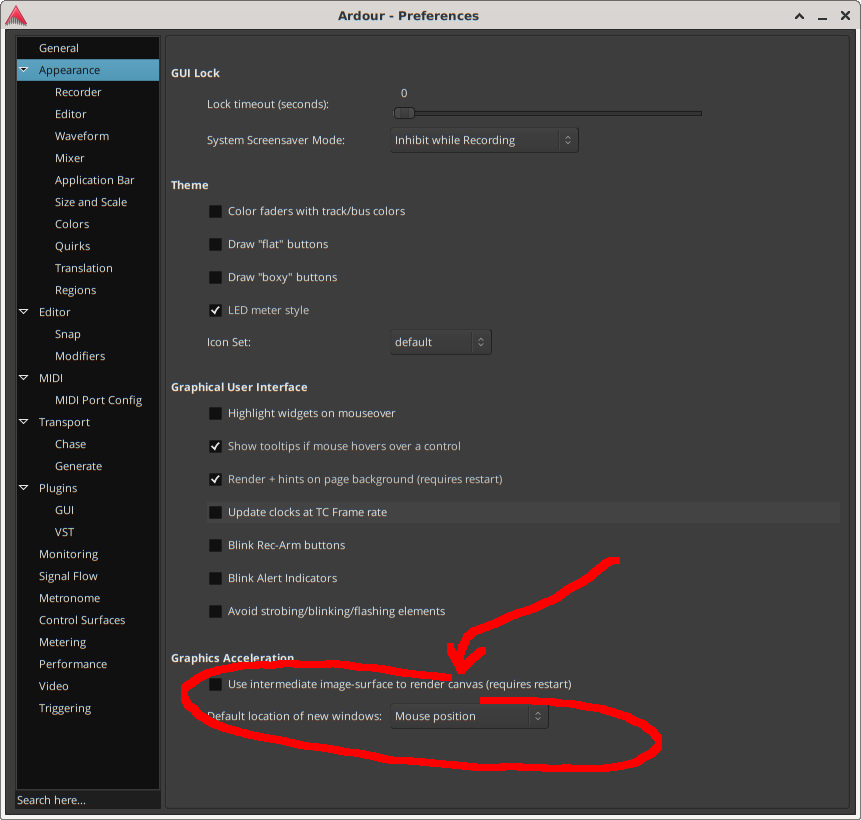This screenshot has width=861, height=820.
Task: Open System Screensaver Mode dropdown
Action: click(x=484, y=140)
